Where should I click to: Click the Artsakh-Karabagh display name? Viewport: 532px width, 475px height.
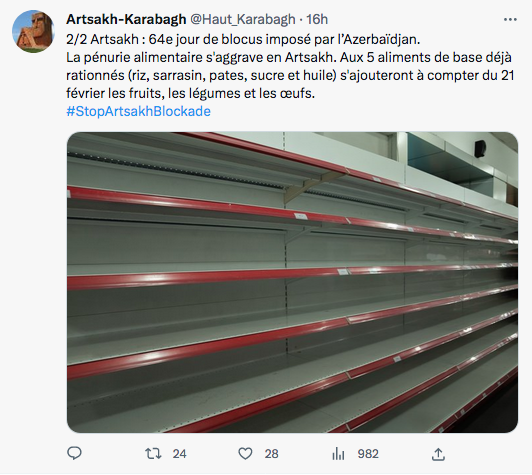click(x=126, y=19)
